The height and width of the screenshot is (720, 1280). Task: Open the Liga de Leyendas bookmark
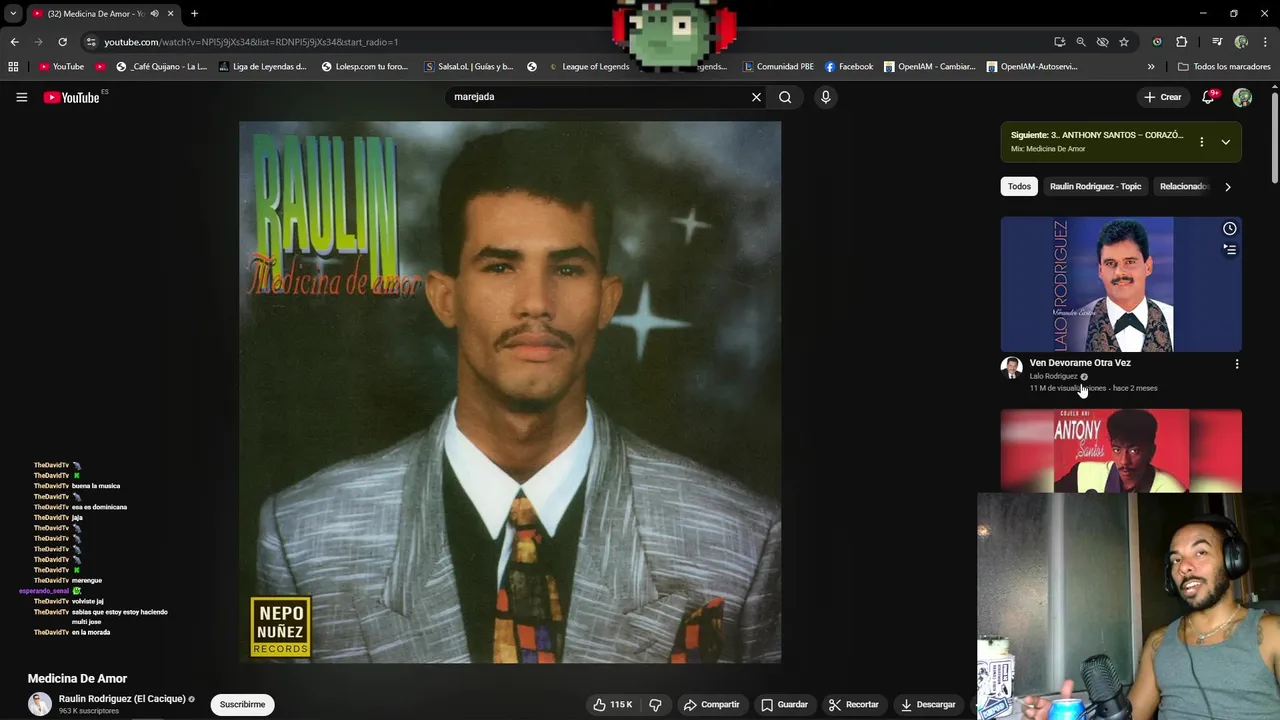pos(262,67)
